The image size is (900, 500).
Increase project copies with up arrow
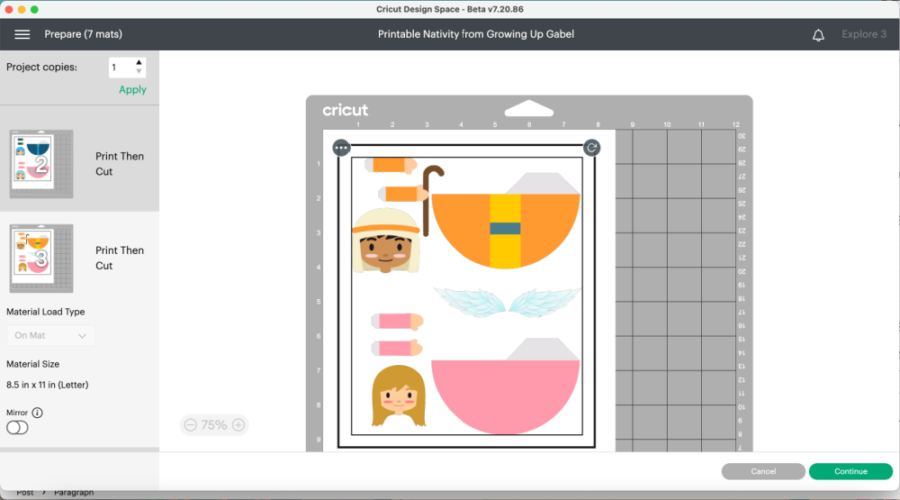[139, 63]
